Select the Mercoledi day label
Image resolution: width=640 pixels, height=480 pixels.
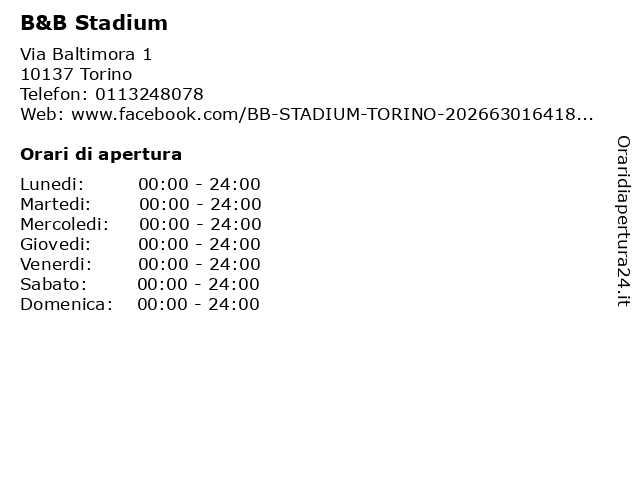[64, 224]
